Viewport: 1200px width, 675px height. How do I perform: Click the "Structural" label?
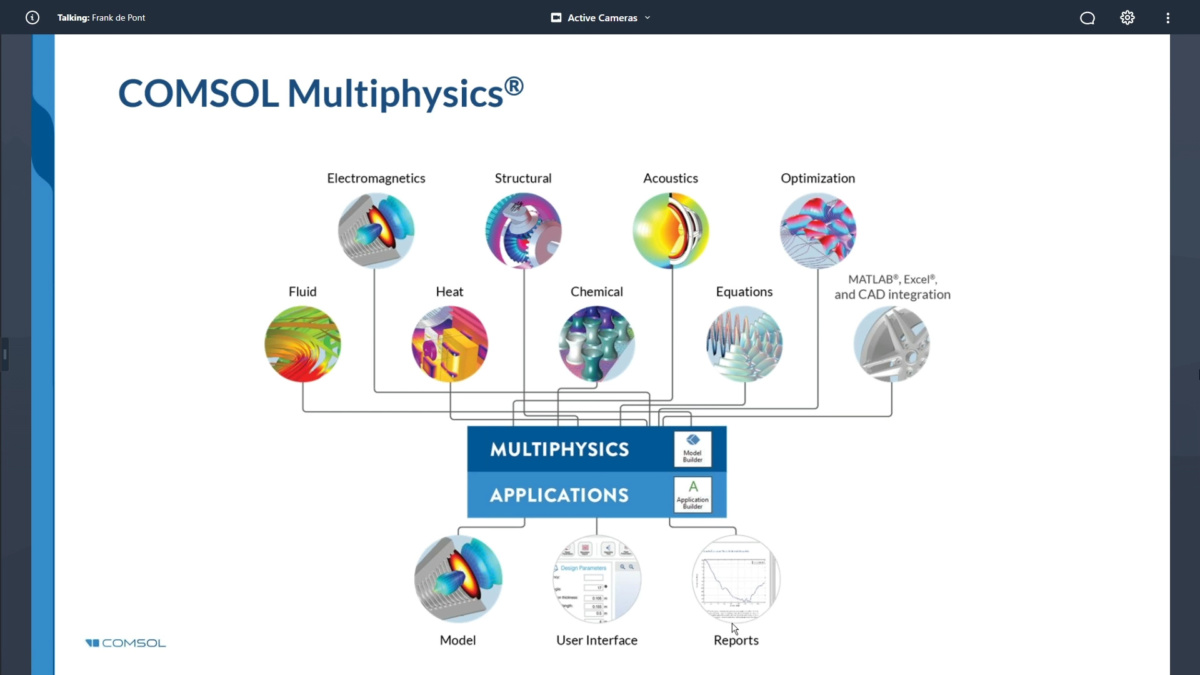tap(523, 178)
